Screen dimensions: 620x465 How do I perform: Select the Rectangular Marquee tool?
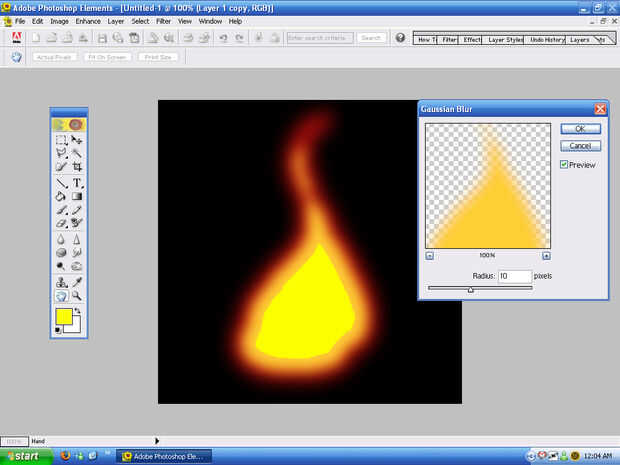[x=61, y=140]
